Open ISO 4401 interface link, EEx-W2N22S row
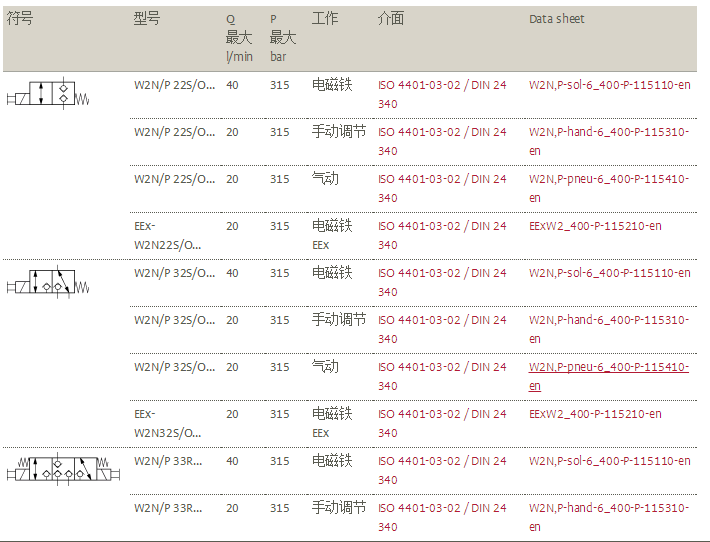710x542 pixels. tap(442, 235)
